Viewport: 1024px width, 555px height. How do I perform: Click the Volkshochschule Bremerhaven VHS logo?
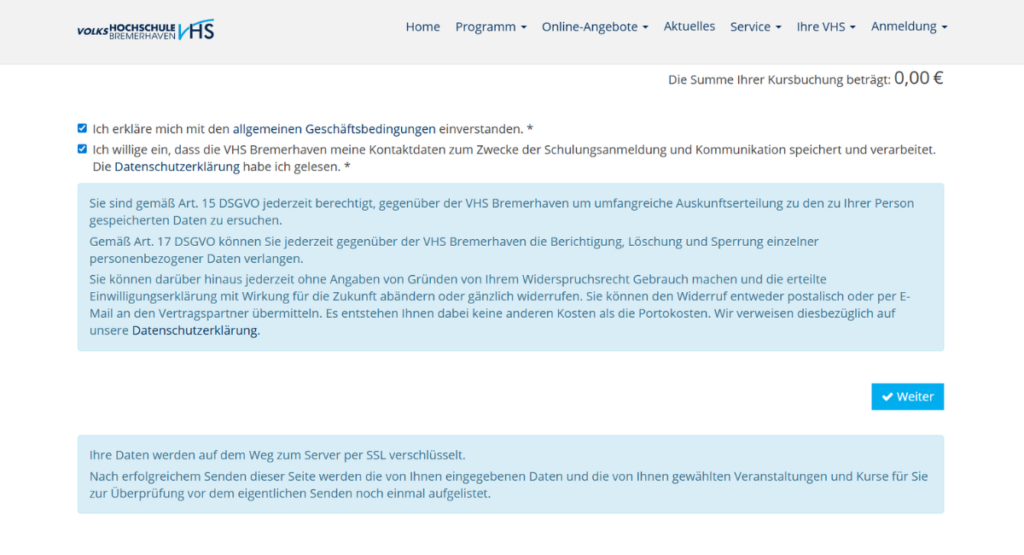coord(145,30)
